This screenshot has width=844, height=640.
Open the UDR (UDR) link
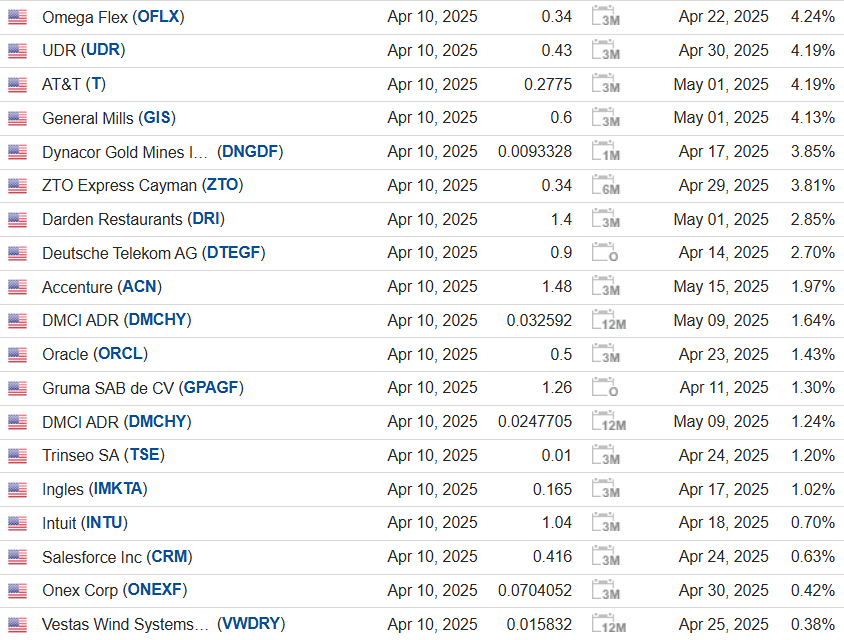click(83, 50)
